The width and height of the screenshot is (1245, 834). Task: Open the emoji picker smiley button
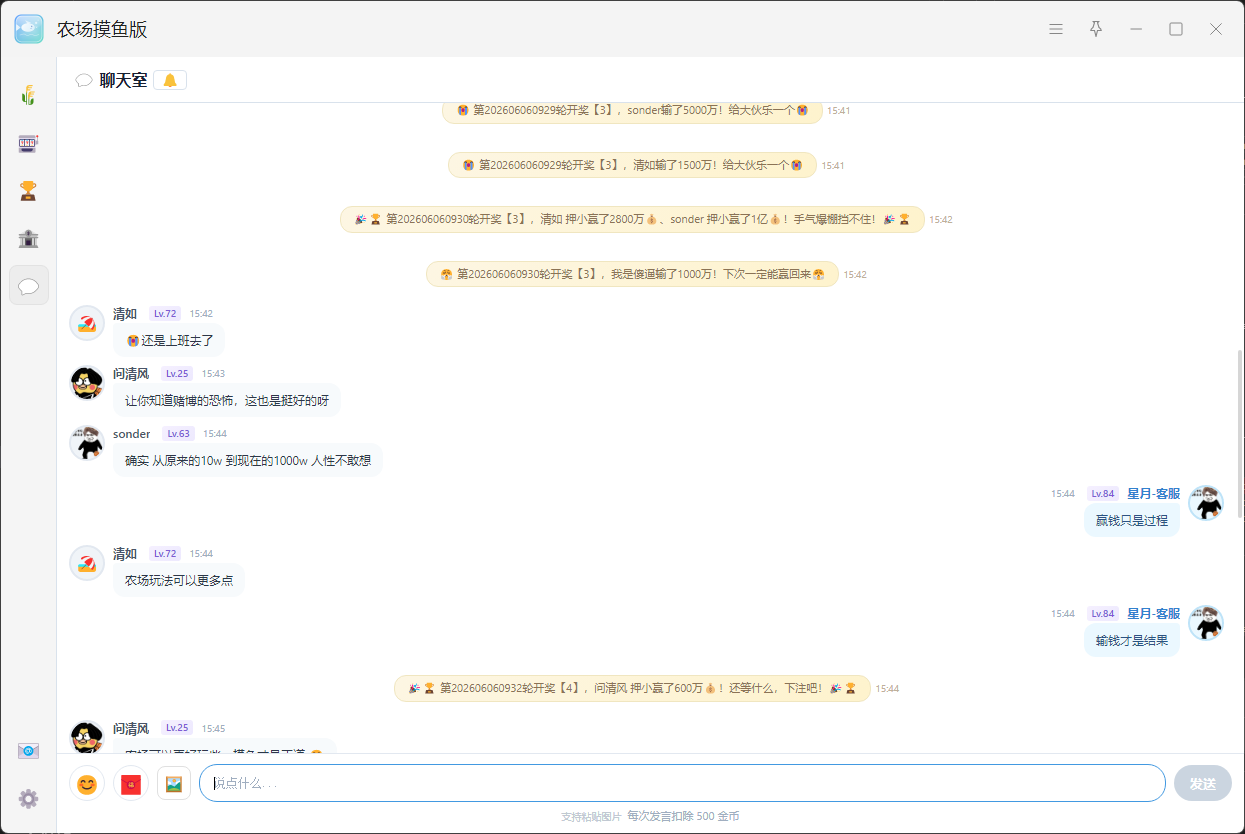point(87,784)
